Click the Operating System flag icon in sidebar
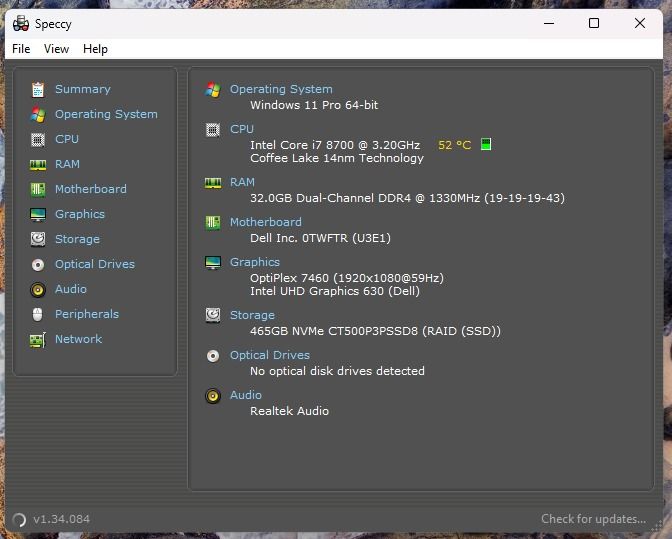672x539 pixels. (x=38, y=114)
